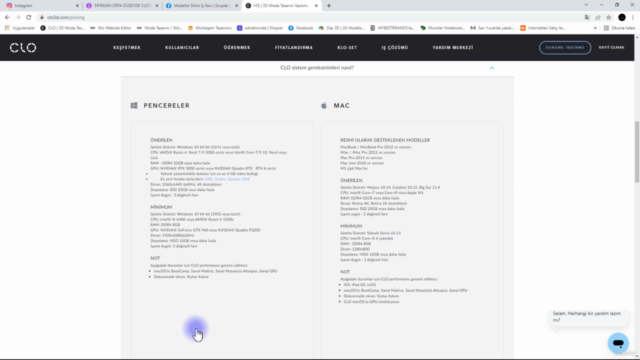Image resolution: width=640 pixels, height=360 pixels.
Task: Click the DENEME İNDİRME button
Action: (565, 48)
